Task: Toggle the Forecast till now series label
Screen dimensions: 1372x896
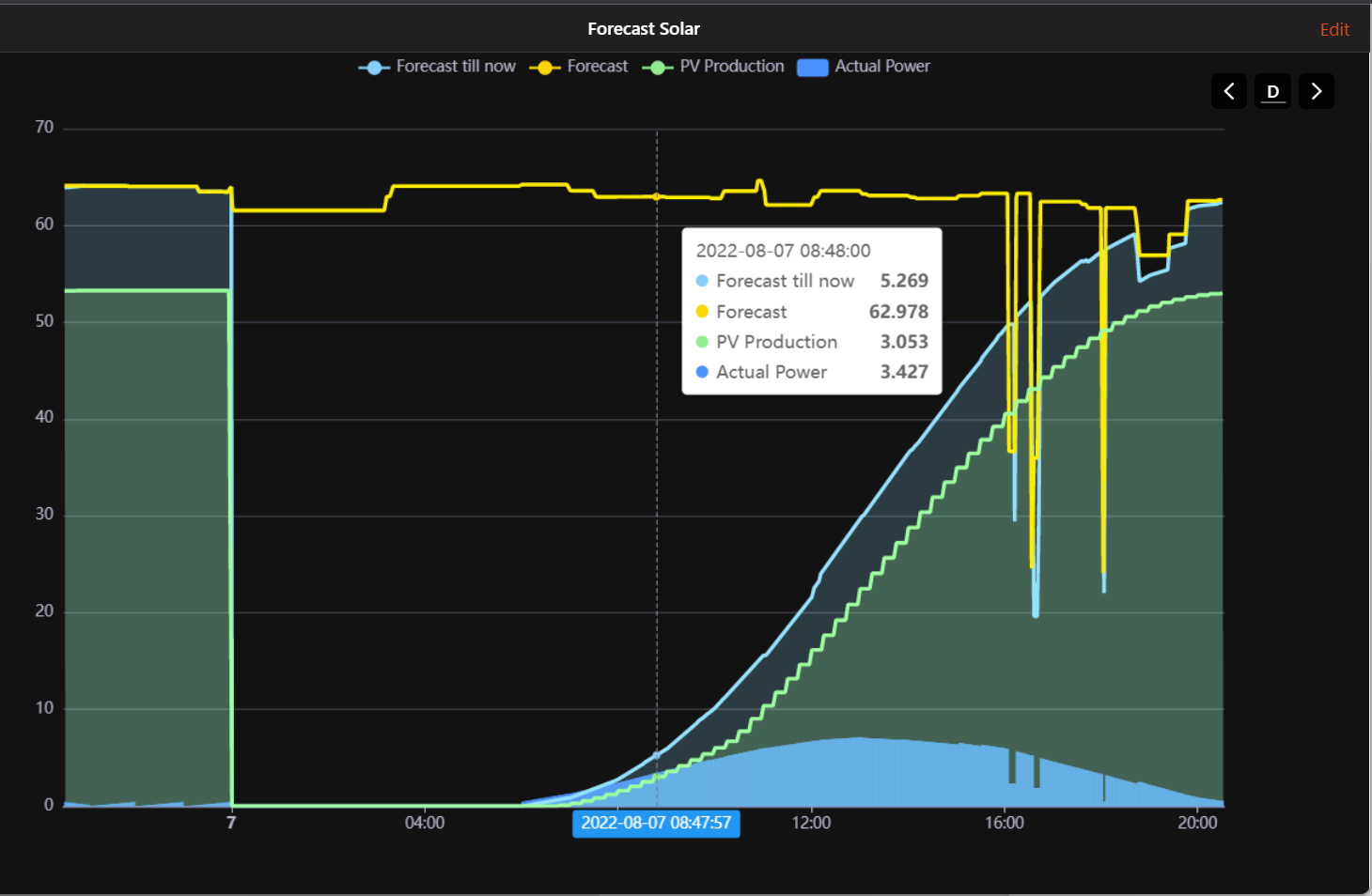Action: pyautogui.click(x=456, y=66)
